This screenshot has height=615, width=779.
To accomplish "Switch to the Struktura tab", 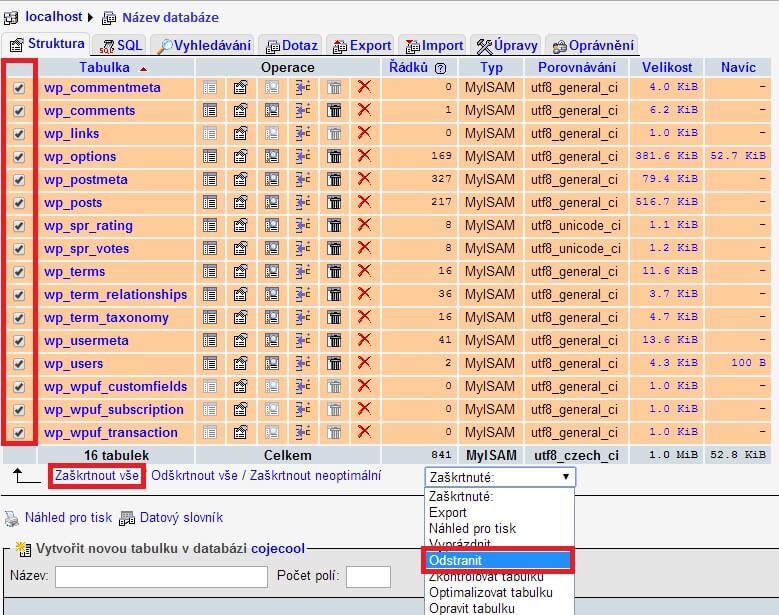I will click(47, 44).
